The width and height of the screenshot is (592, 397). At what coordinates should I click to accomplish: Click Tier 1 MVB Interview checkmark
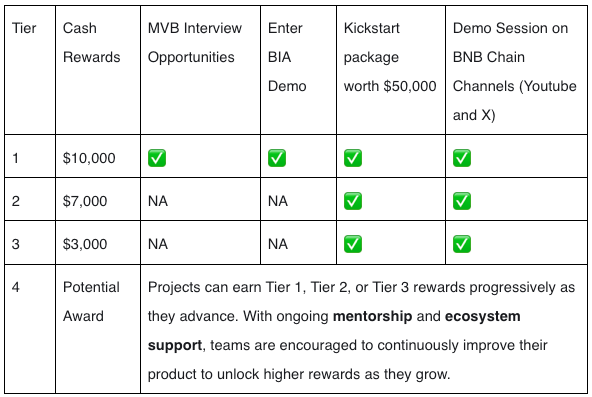click(x=157, y=158)
